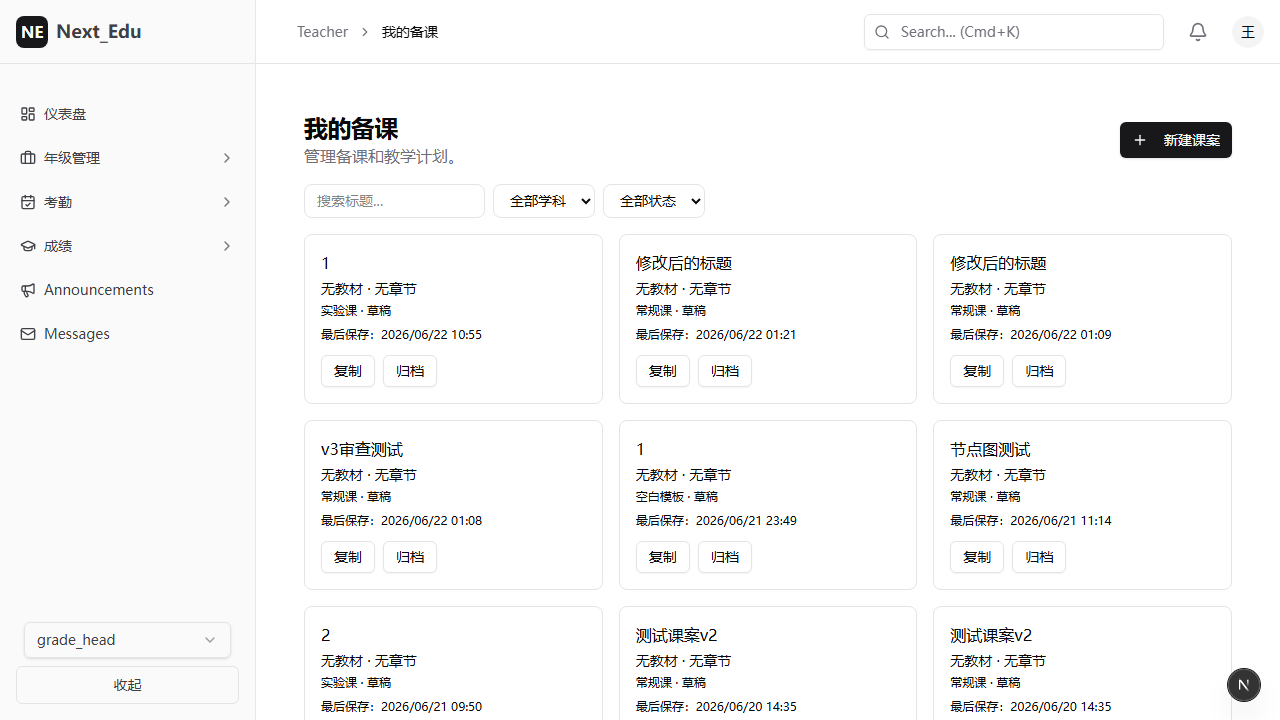Image resolution: width=1280 pixels, height=720 pixels.
Task: Open the Messages envelope icon
Action: pyautogui.click(x=28, y=334)
